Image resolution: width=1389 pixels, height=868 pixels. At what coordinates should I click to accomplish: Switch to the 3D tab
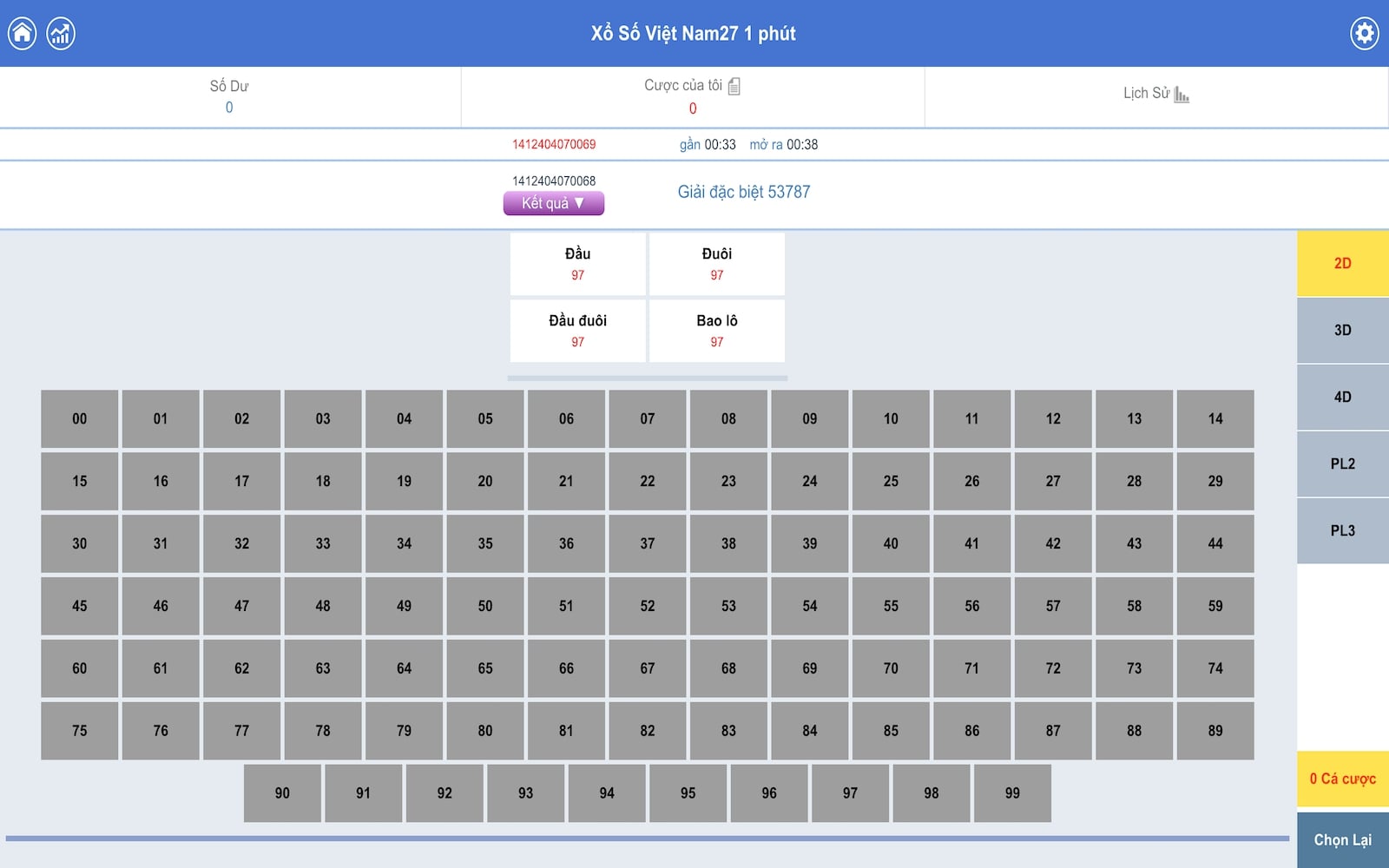click(x=1343, y=331)
